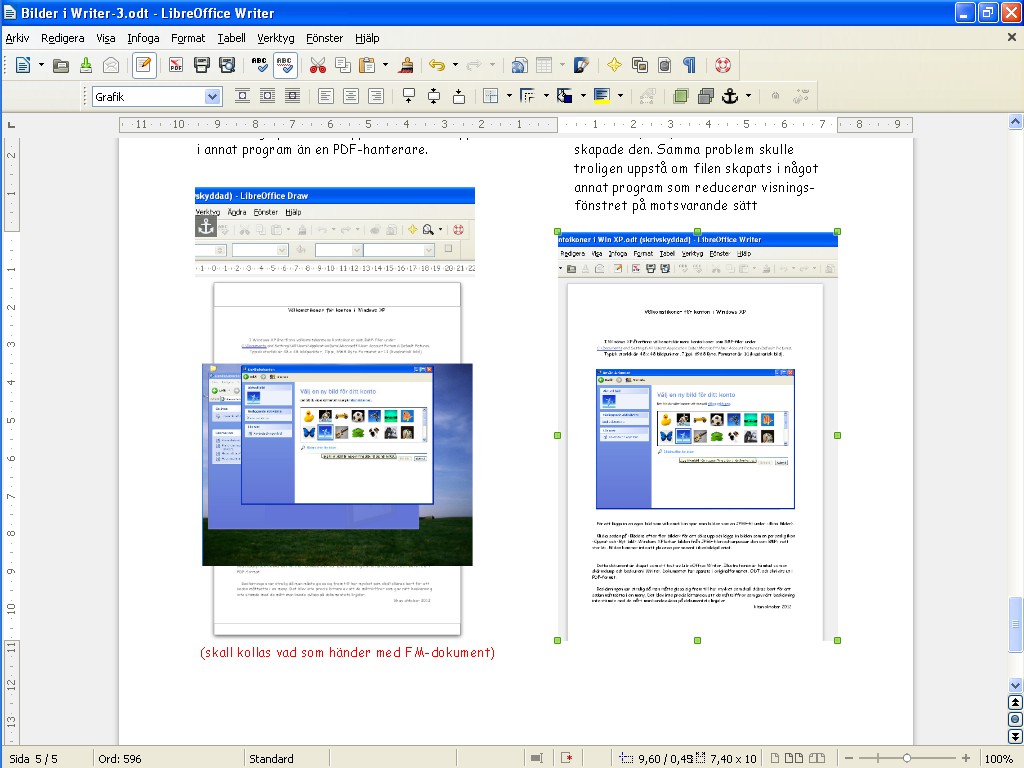Image resolution: width=1024 pixels, height=768 pixels.
Task: Click the zoom out minus button
Action: [849, 758]
